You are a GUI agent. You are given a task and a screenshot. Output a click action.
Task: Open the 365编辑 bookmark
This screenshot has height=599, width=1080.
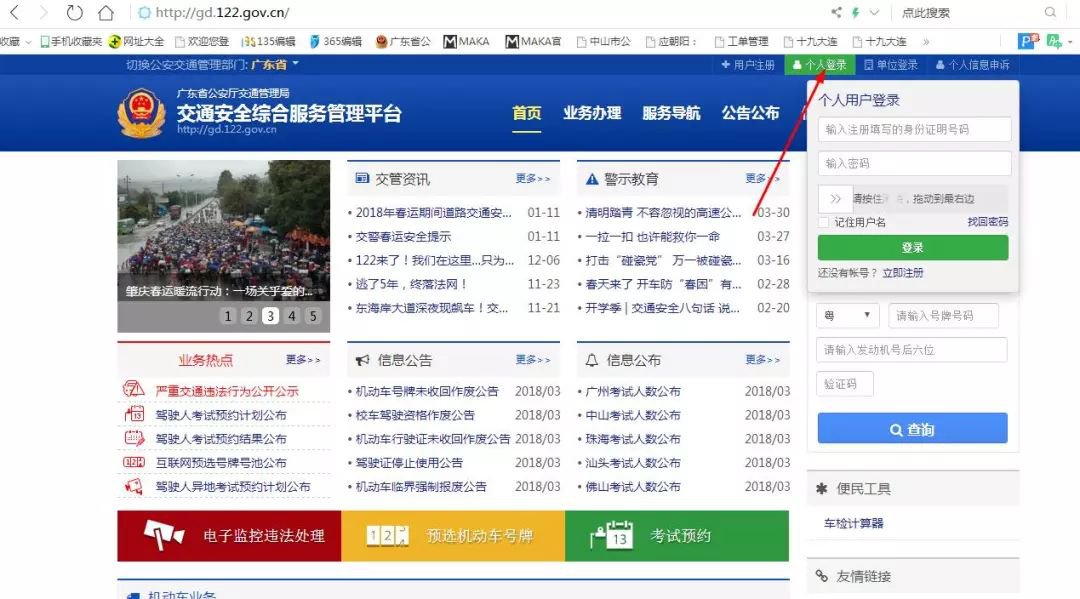335,41
